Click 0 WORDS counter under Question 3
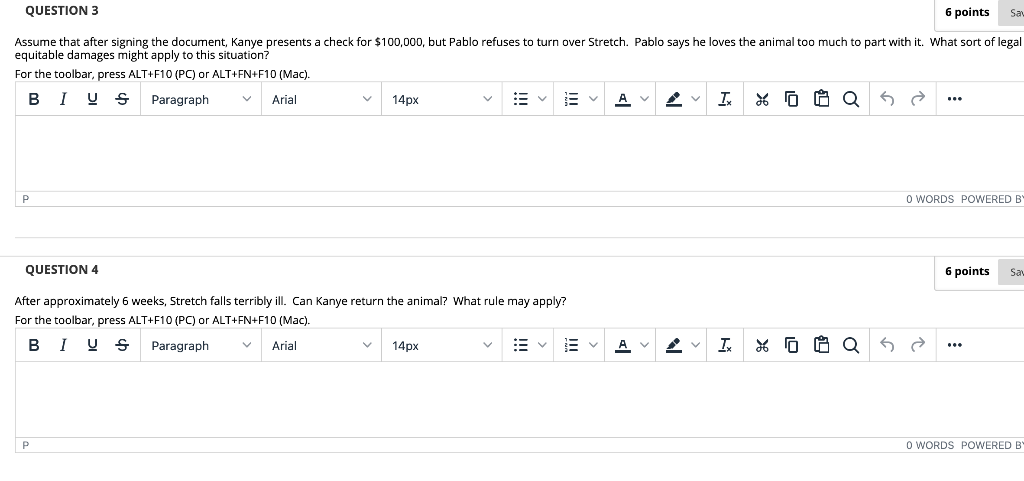1024x481 pixels. 930,199
